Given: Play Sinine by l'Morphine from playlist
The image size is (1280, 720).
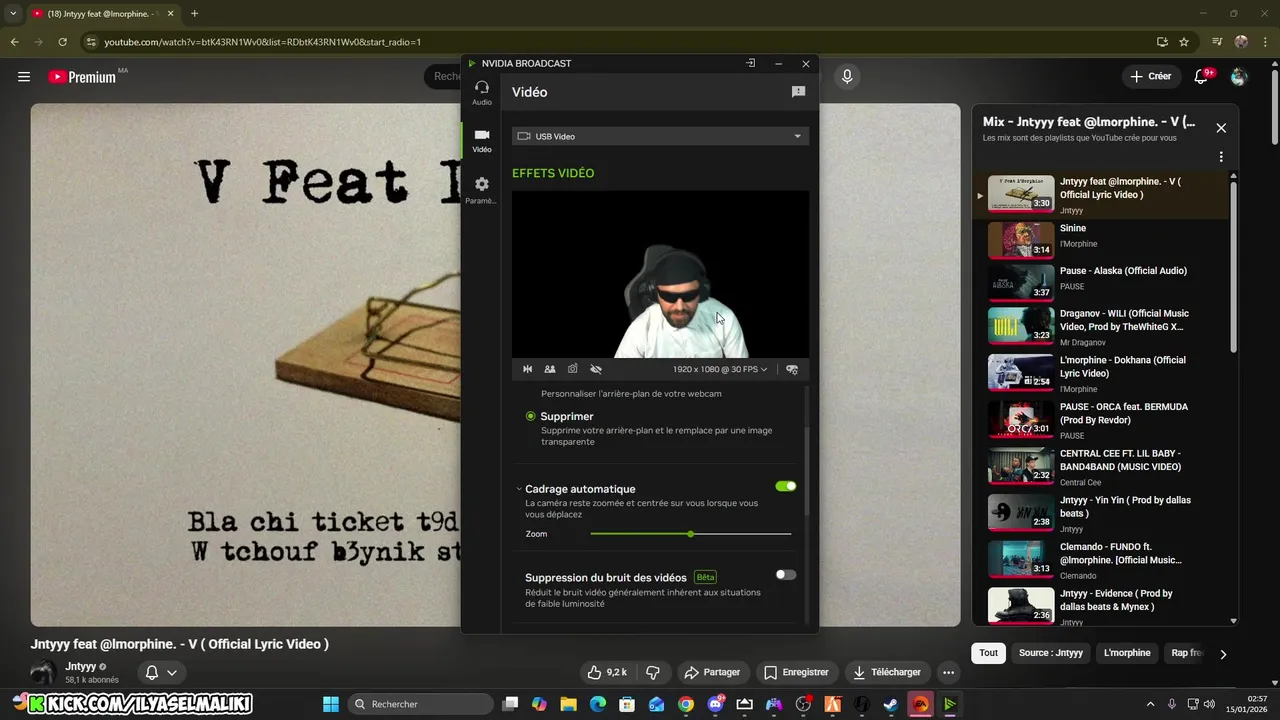Looking at the screenshot, I should click(1100, 240).
